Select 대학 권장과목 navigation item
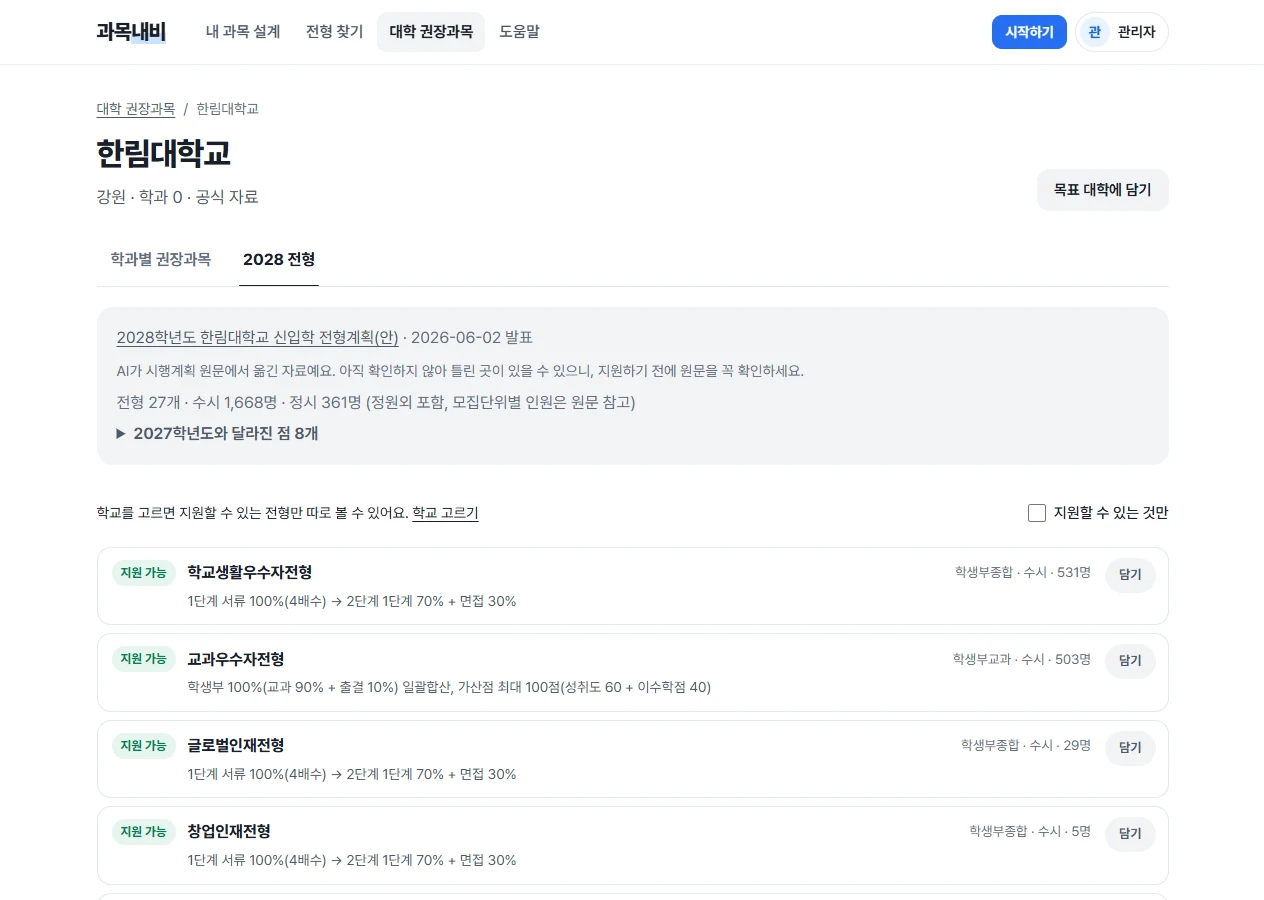The width and height of the screenshot is (1264, 900). [x=431, y=32]
